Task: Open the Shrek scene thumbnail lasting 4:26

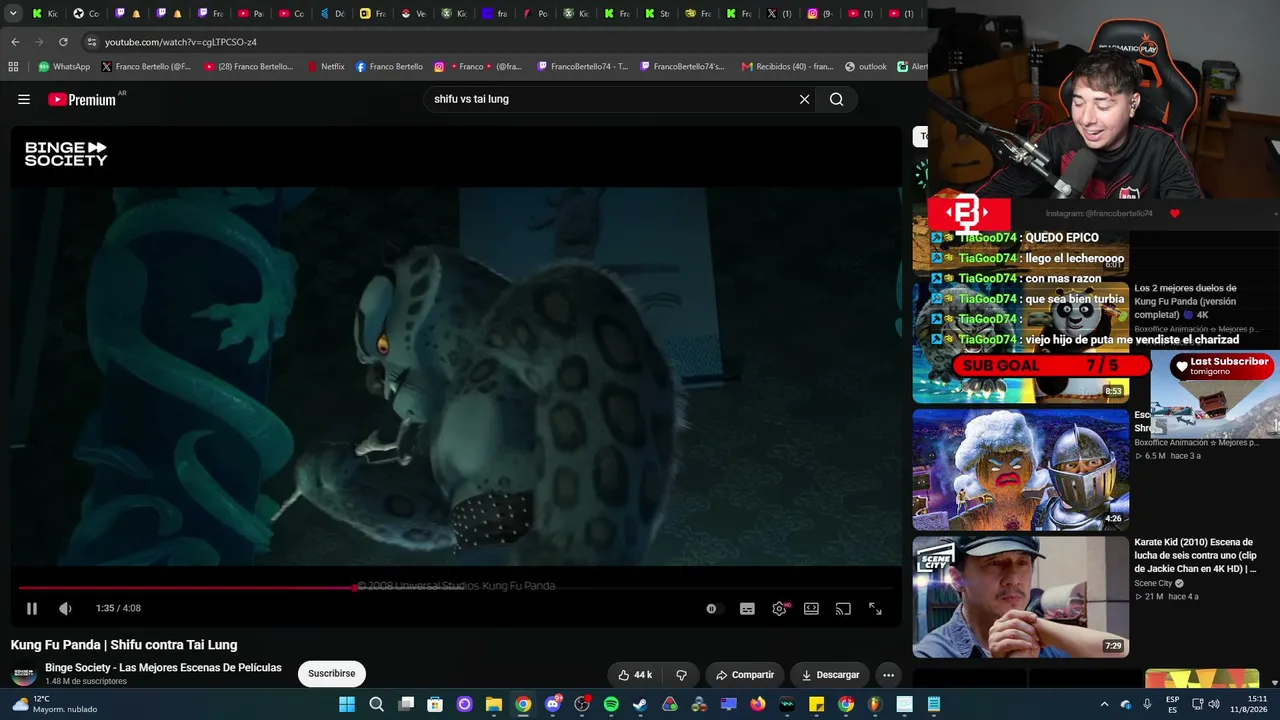Action: click(1021, 470)
